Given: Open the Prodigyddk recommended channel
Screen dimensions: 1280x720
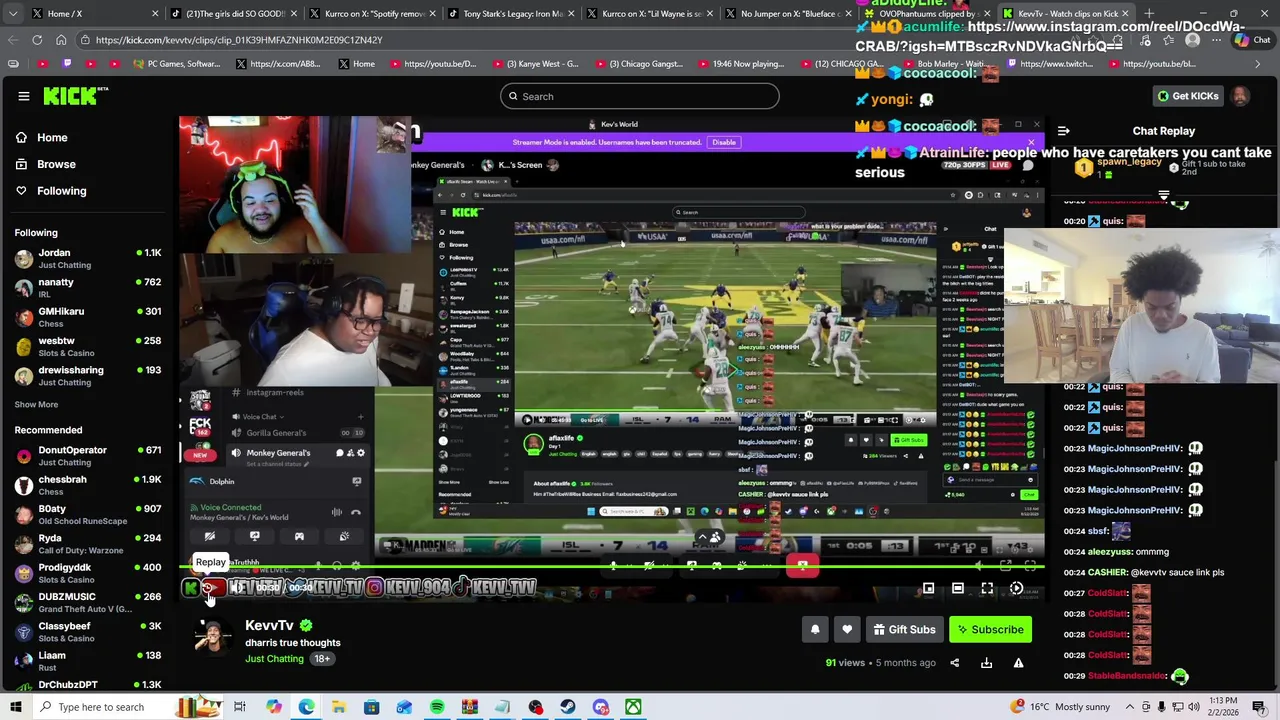Looking at the screenshot, I should pos(88,573).
